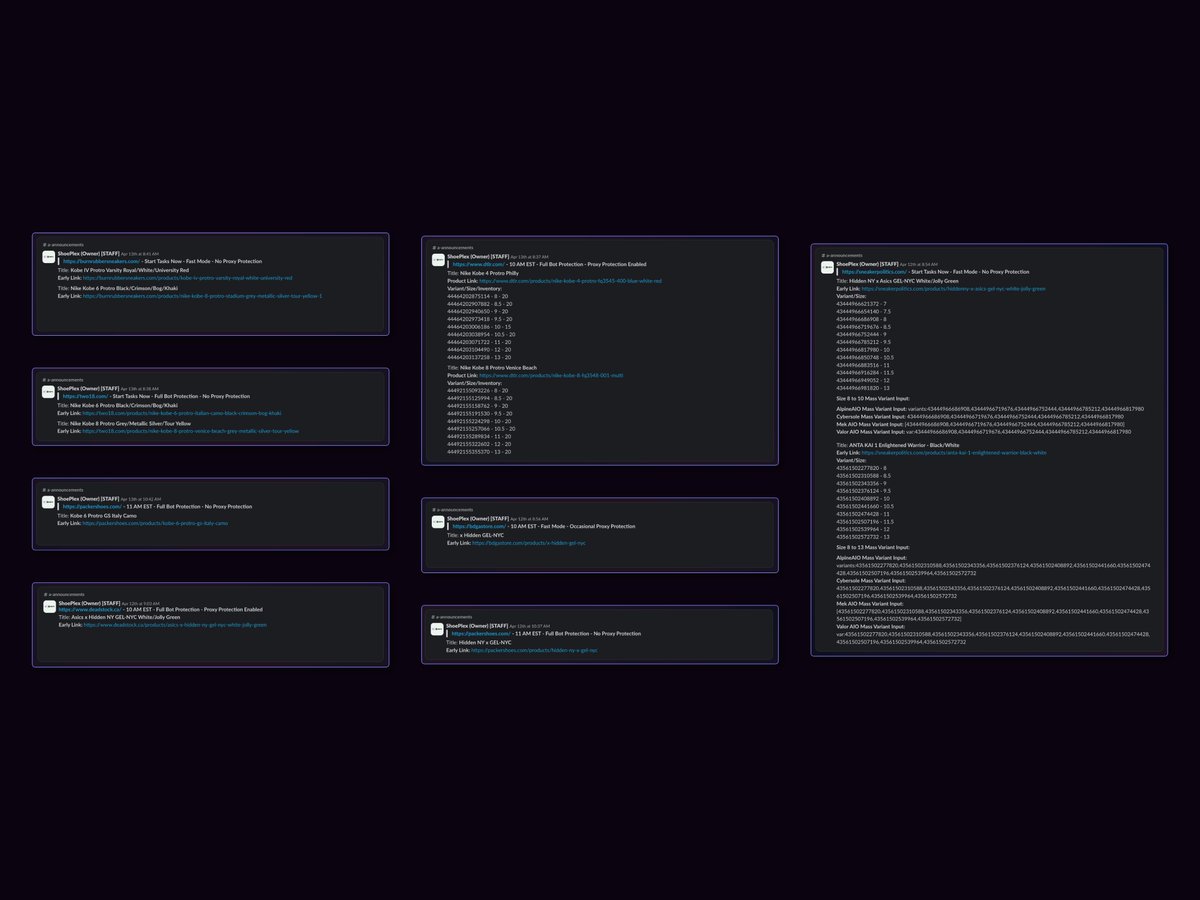Viewport: 1200px width, 900px height.
Task: Open the sneakerpolitics.com site link
Action: coord(874,272)
